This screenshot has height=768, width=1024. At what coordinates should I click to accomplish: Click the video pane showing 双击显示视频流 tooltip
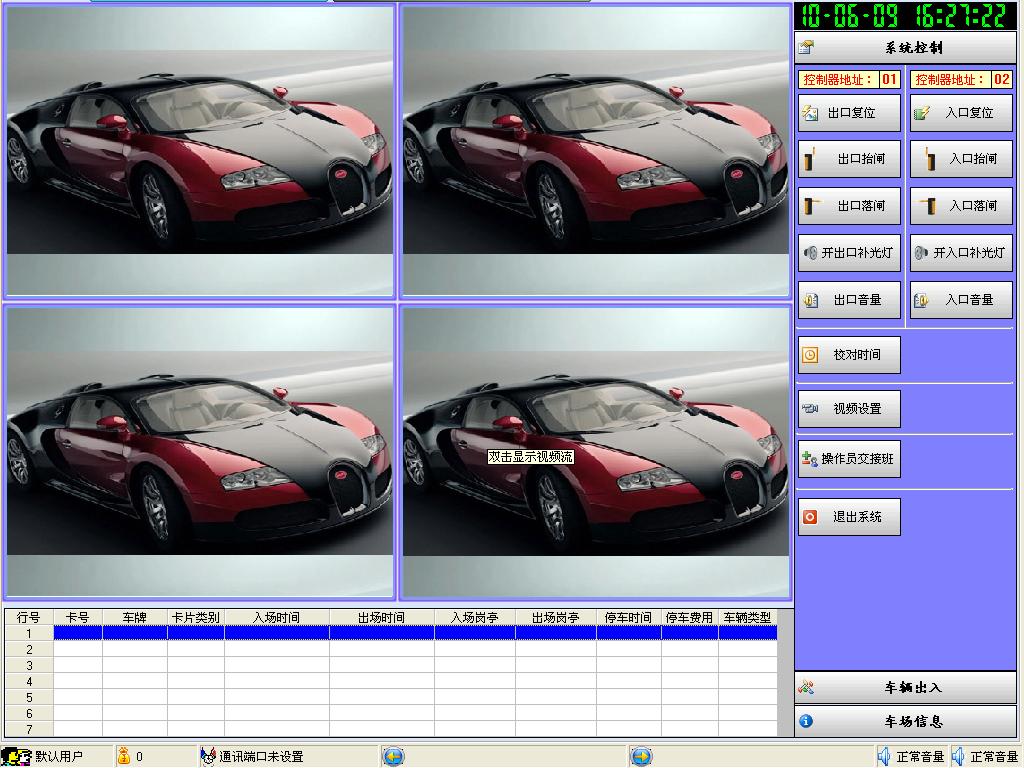click(596, 452)
